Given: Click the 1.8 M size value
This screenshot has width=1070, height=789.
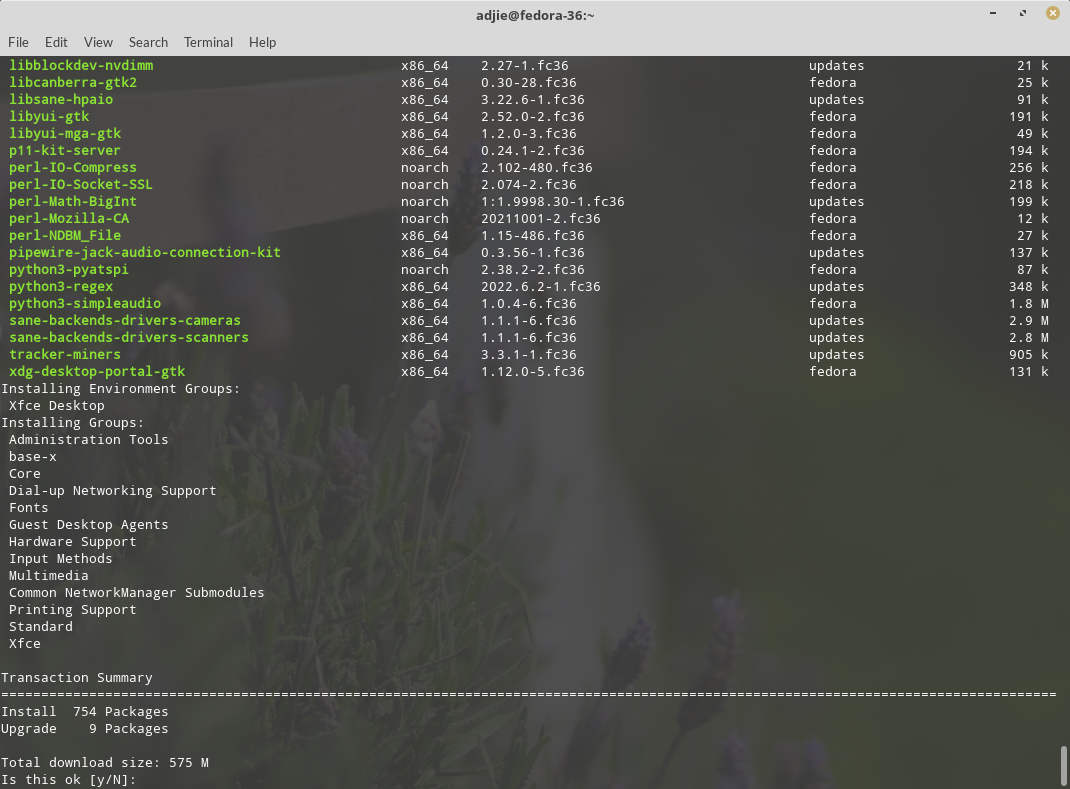Looking at the screenshot, I should point(1029,304).
